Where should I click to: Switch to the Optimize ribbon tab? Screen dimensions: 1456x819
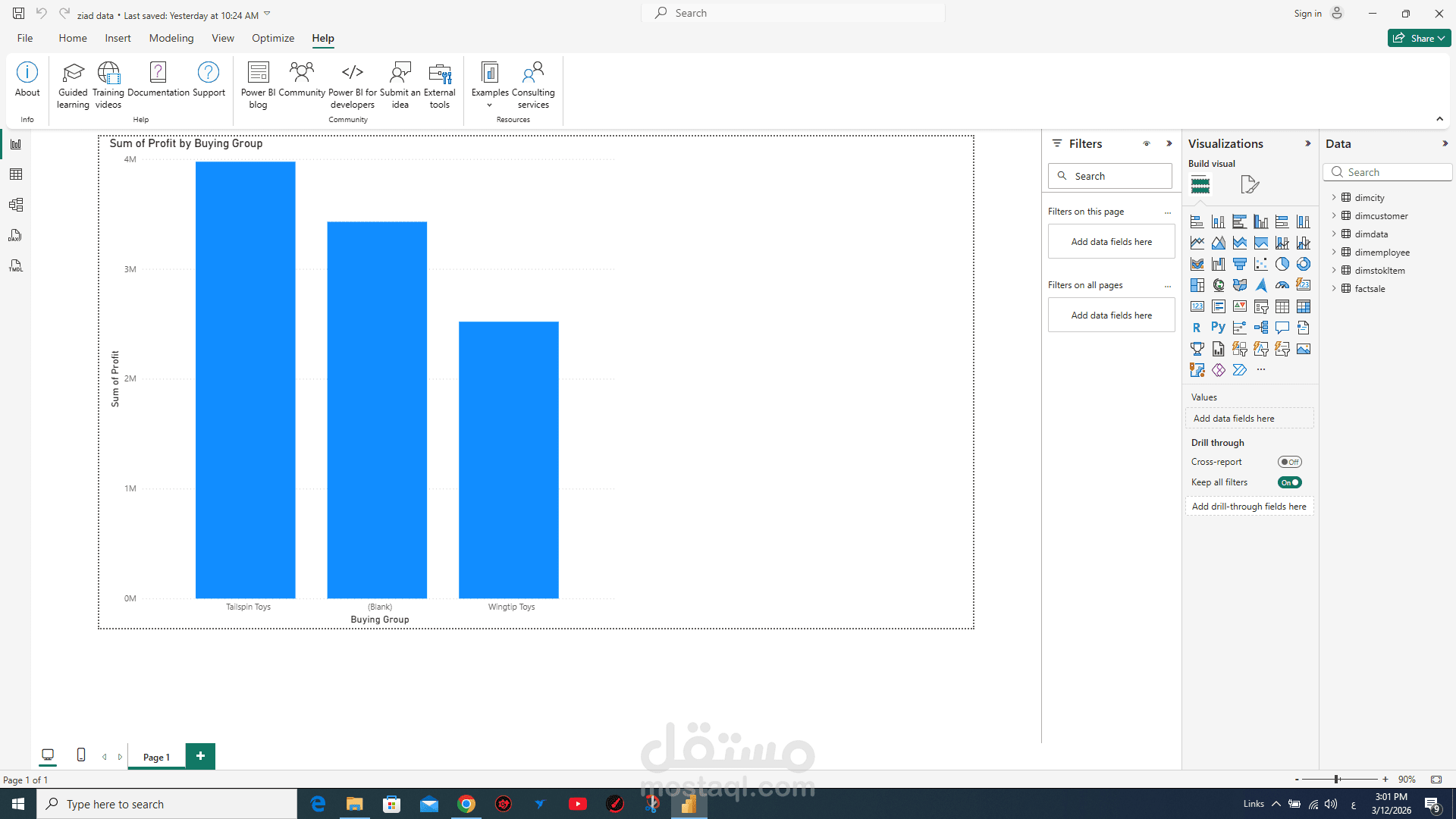[x=273, y=38]
